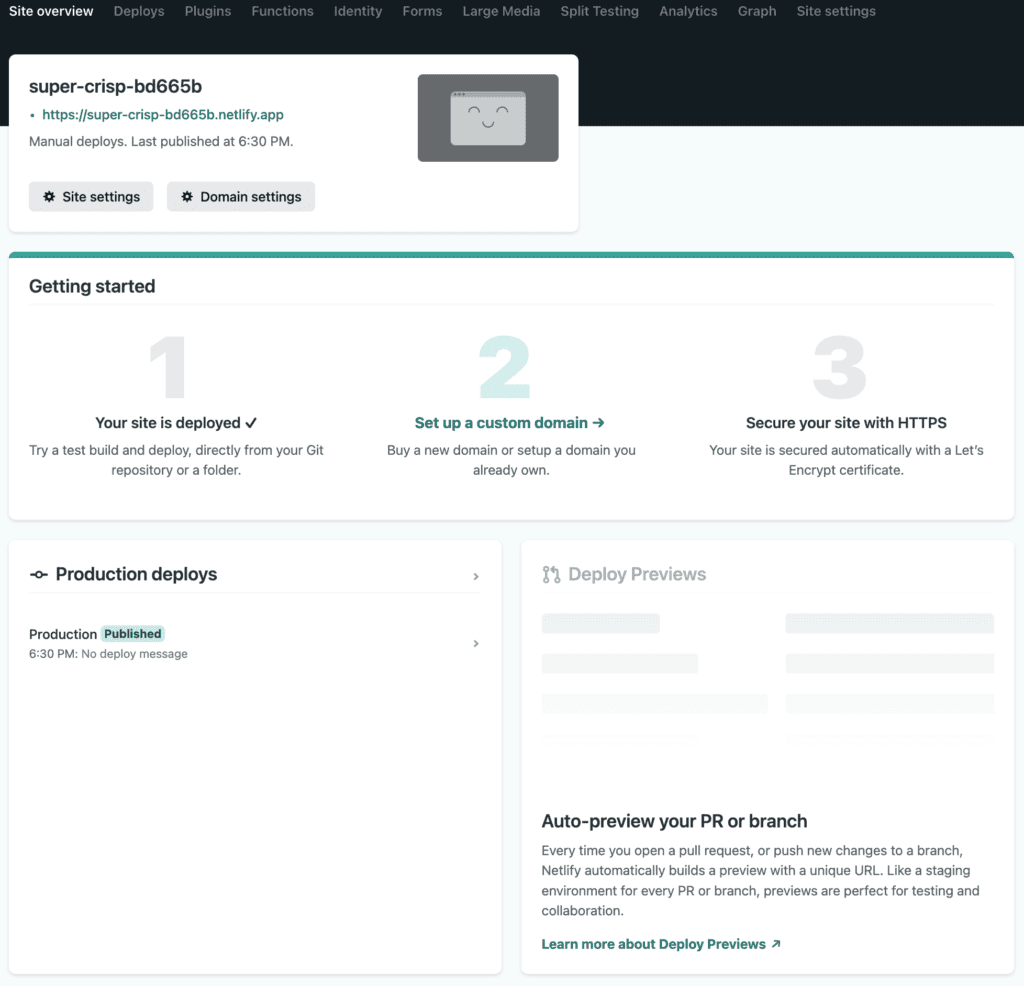This screenshot has height=986, width=1024.
Task: Click the Deploy Previews branch icon
Action: pyautogui.click(x=551, y=575)
